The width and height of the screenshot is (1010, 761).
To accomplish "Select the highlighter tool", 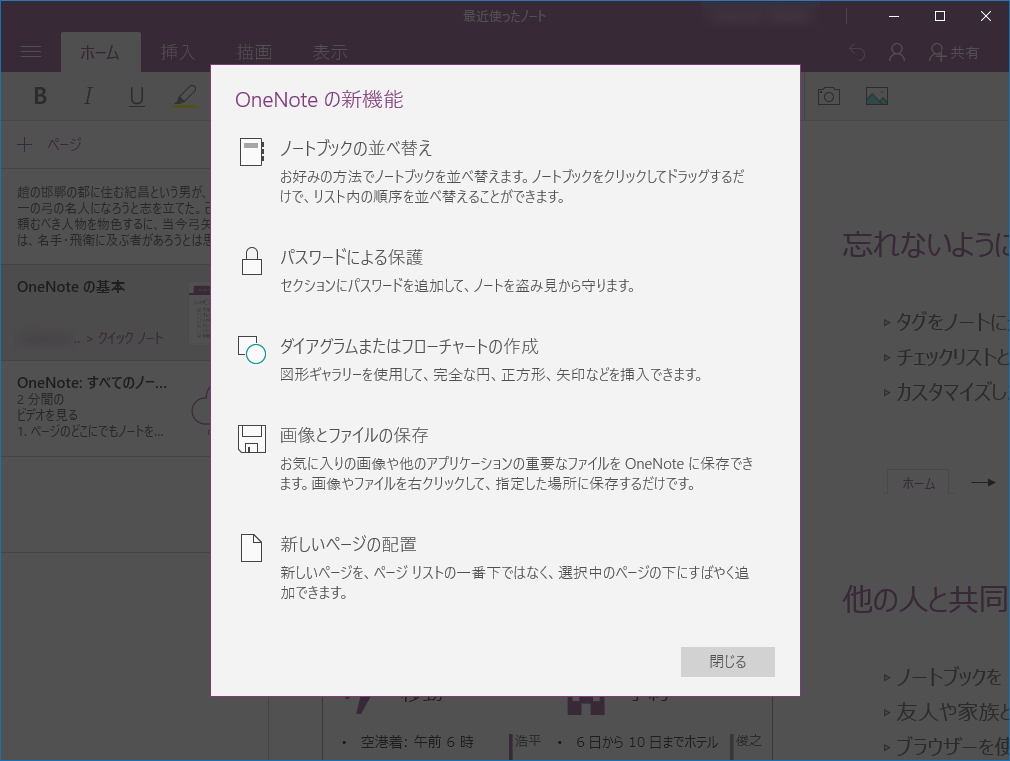I will (x=185, y=95).
